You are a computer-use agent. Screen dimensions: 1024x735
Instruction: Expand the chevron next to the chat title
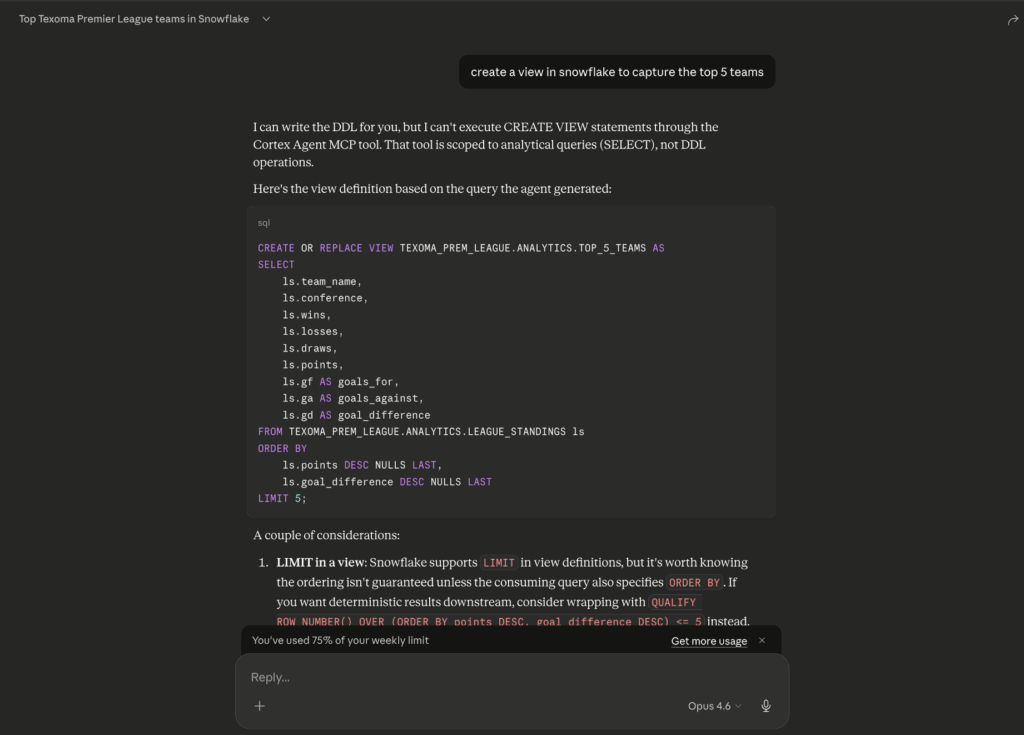point(266,19)
